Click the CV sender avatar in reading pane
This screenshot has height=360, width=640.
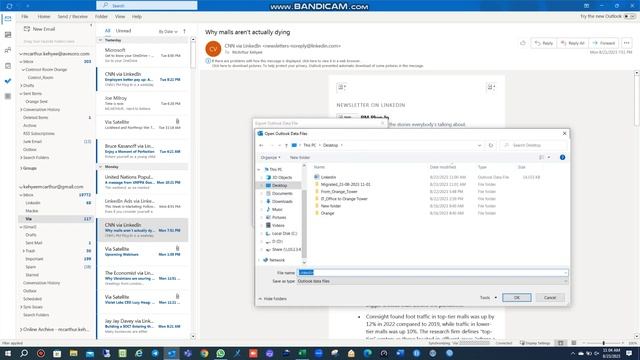tap(213, 49)
